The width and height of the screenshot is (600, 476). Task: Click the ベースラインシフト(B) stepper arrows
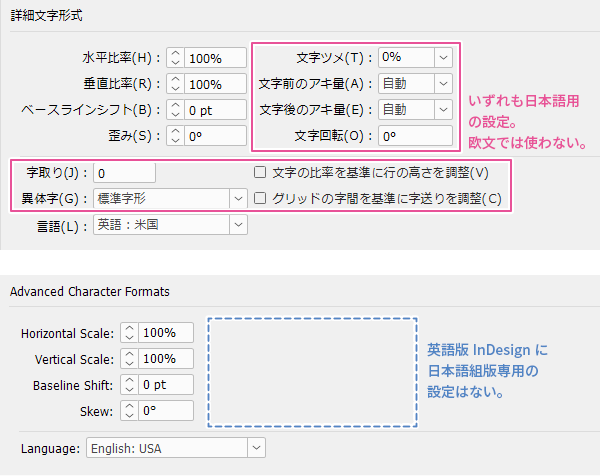(176, 110)
